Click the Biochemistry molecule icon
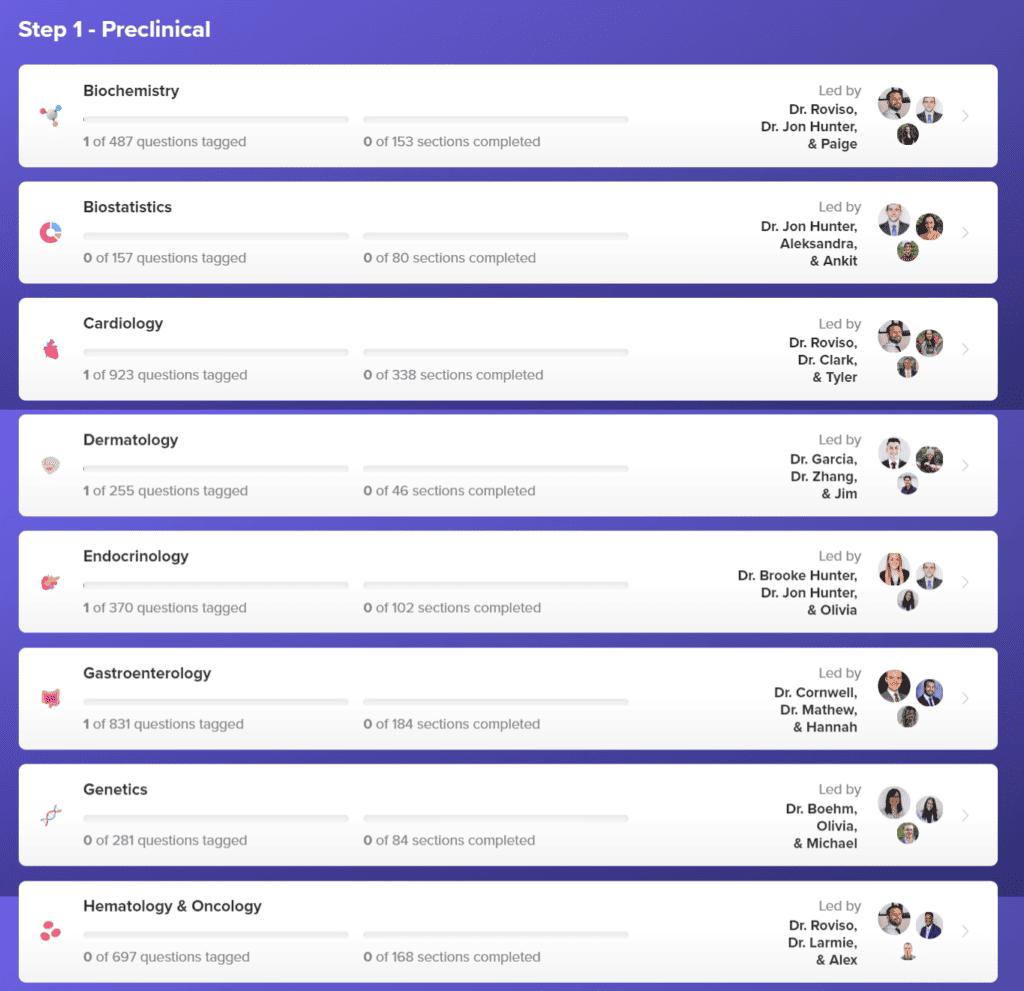This screenshot has height=991, width=1024. pyautogui.click(x=50, y=115)
